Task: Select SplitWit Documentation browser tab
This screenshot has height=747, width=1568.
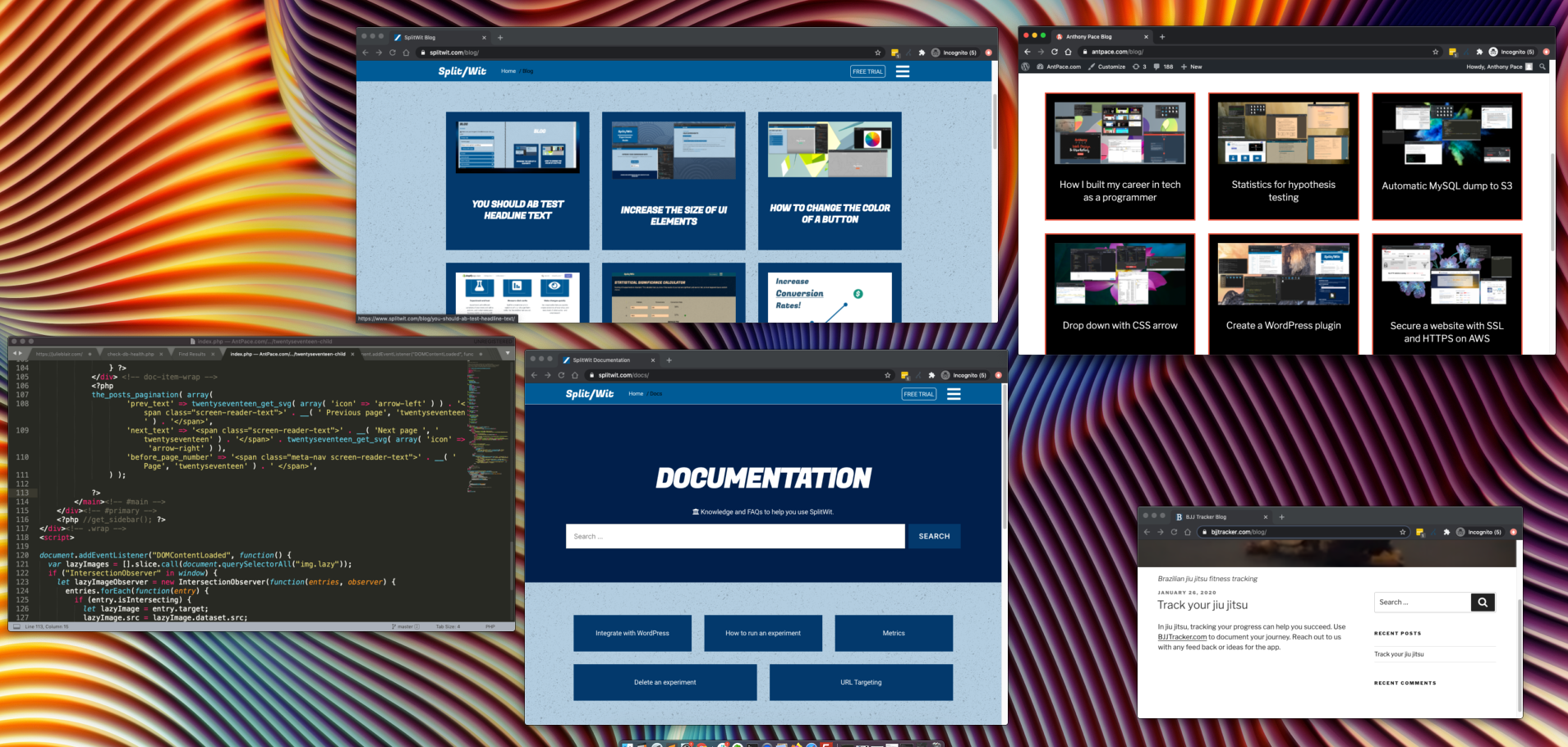Action: tap(608, 360)
